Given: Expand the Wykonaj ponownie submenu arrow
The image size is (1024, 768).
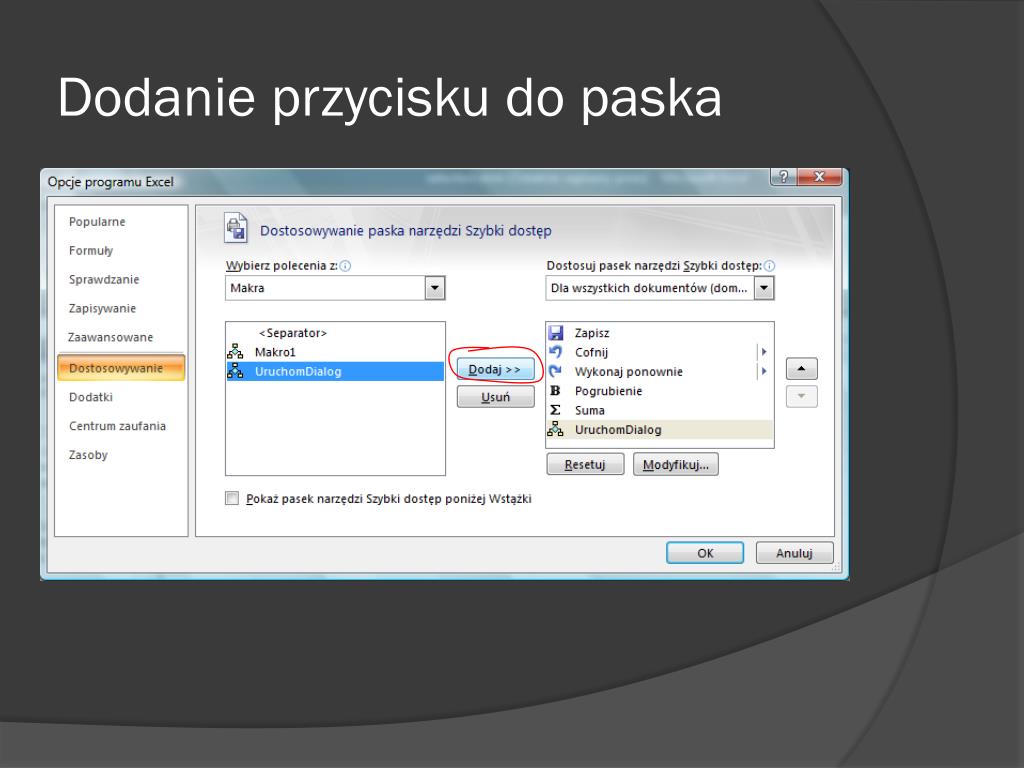Looking at the screenshot, I should point(763,372).
